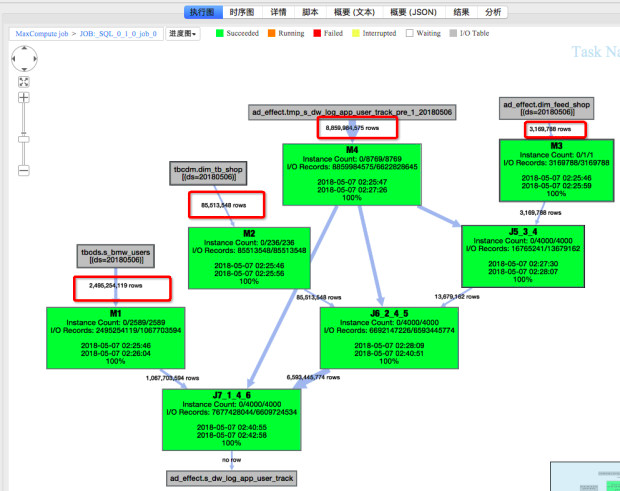
Task: Pan the graph down with the navigation wheel
Action: [x=24, y=69]
